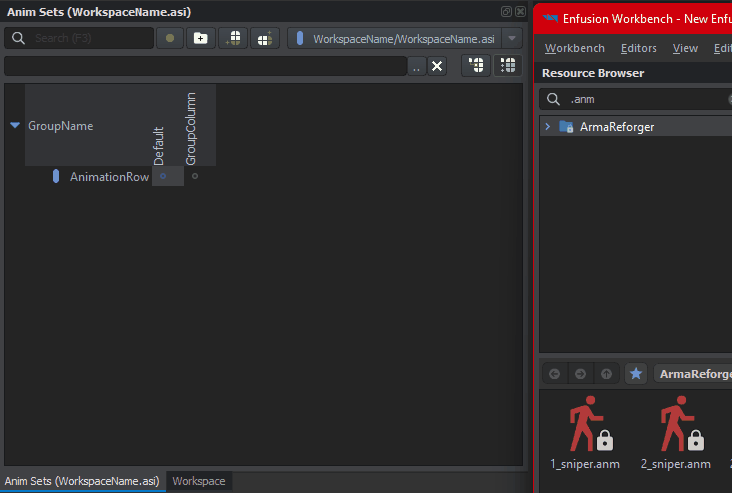Click the add row grid icon
Viewport: 732px width, 493px height.
point(233,38)
